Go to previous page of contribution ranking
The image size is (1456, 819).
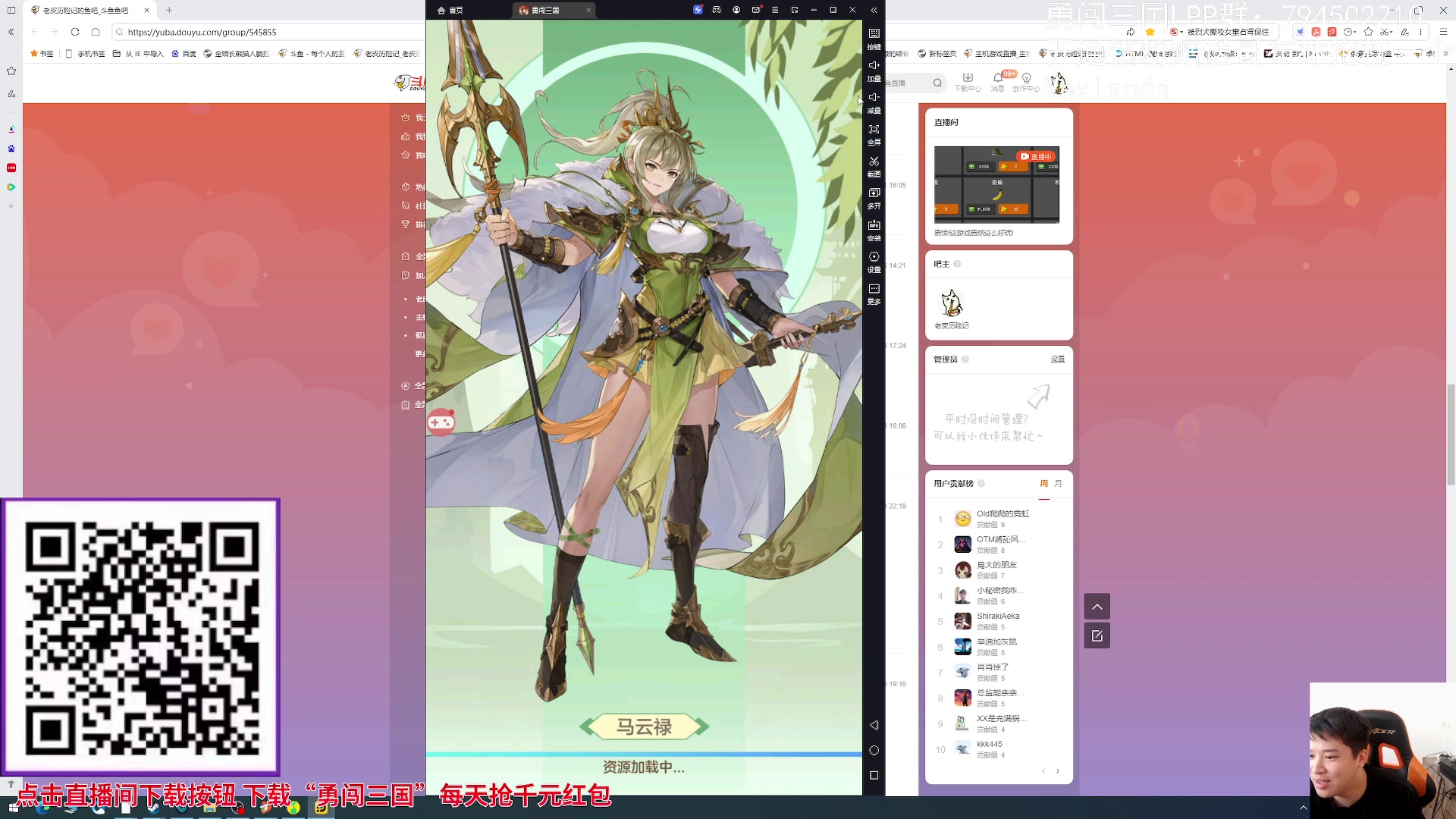click(x=1043, y=771)
